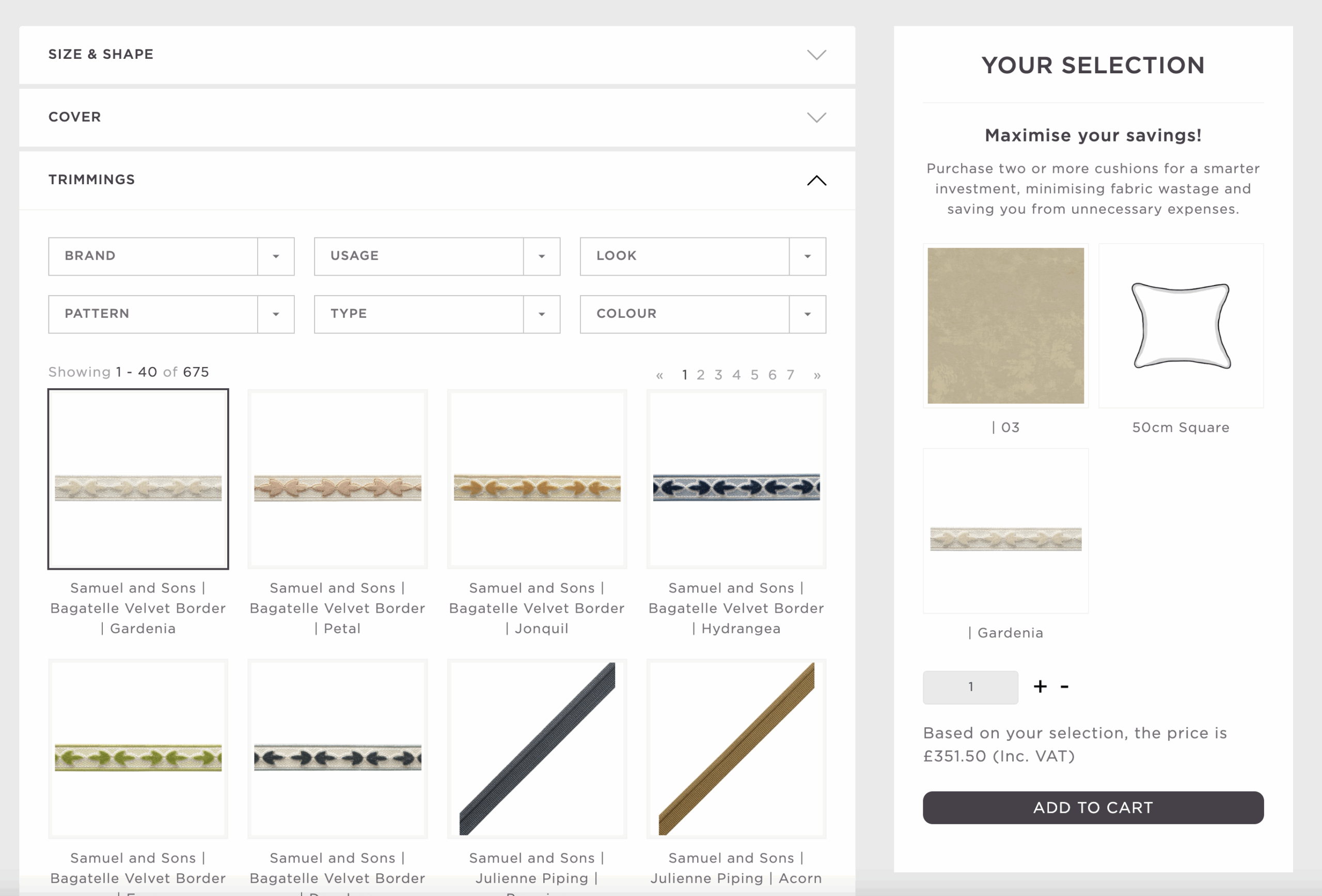Choose the Bagatelle Velvet Border Petal trim
The image size is (1322, 896).
tap(337, 479)
